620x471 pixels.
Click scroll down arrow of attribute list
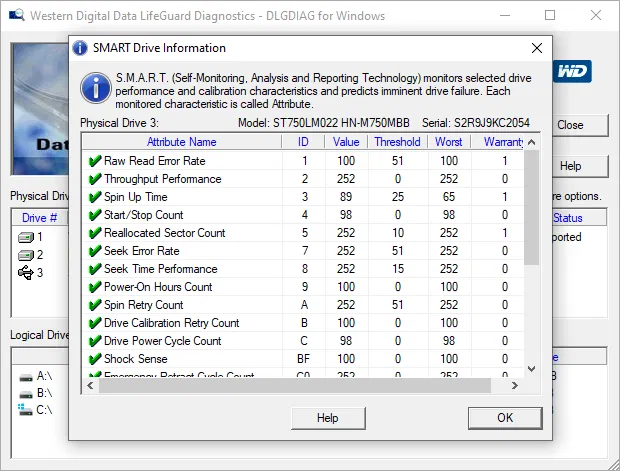[532, 369]
